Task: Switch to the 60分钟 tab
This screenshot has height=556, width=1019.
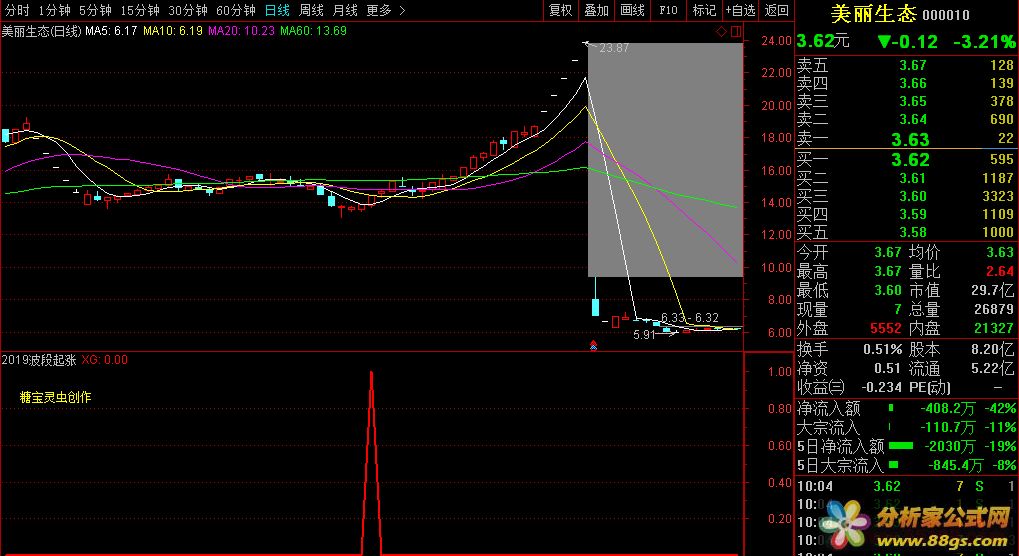Action: click(235, 10)
